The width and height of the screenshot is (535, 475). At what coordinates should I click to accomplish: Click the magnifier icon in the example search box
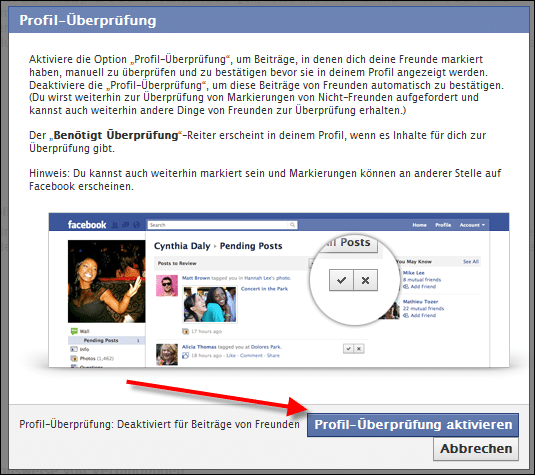pos(292,225)
